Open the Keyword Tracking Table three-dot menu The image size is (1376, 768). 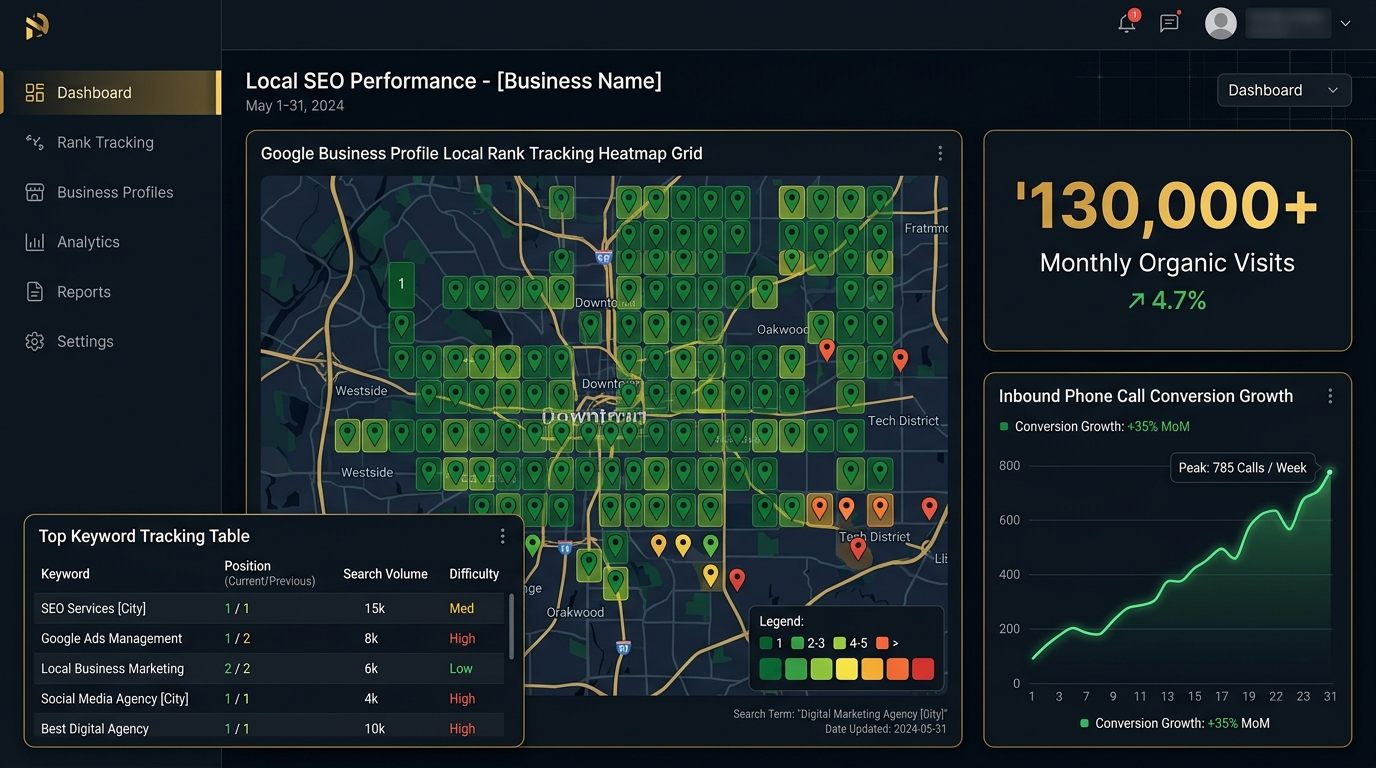[502, 537]
